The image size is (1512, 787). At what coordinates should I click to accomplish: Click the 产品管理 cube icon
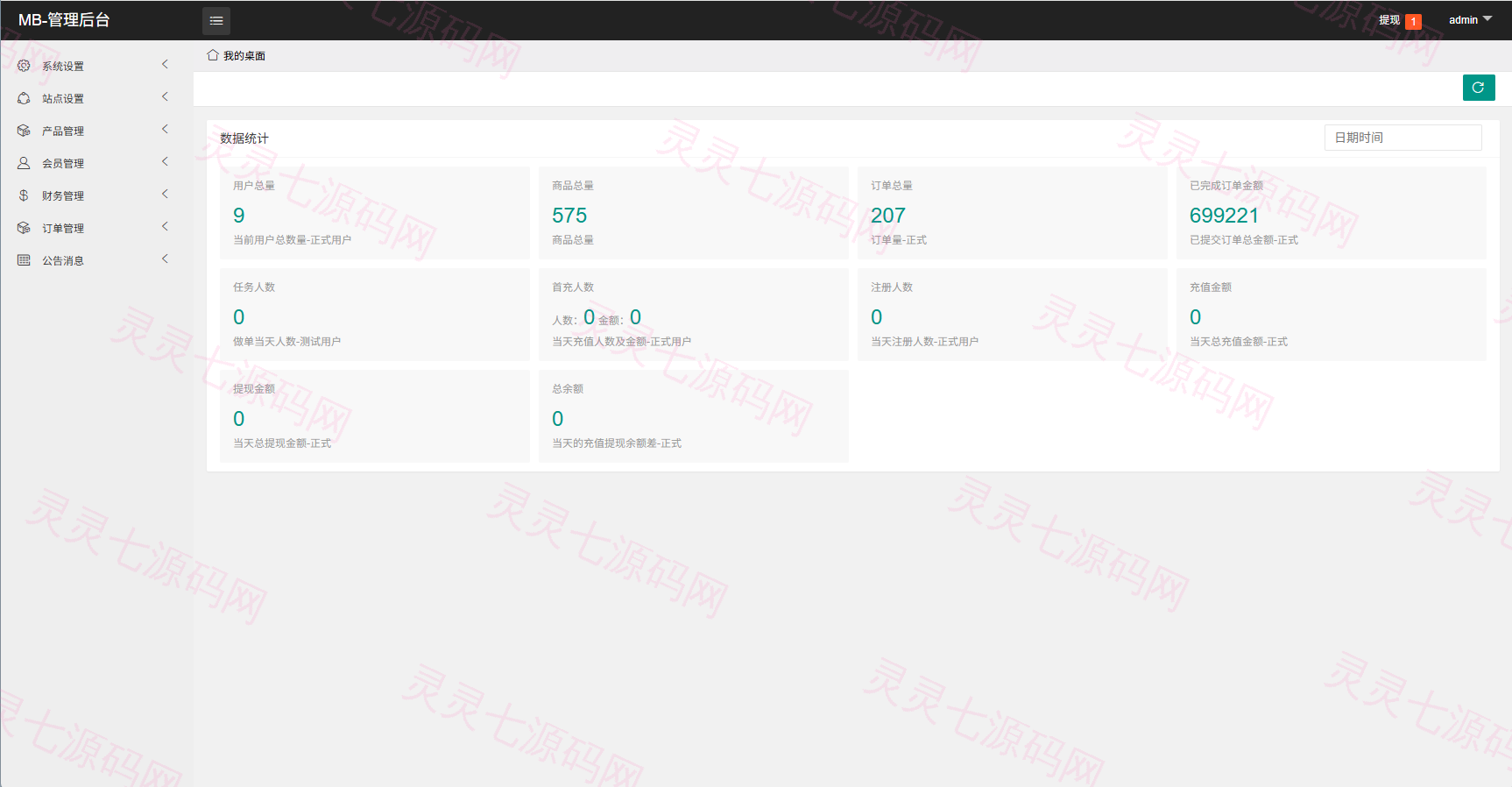pos(24,131)
